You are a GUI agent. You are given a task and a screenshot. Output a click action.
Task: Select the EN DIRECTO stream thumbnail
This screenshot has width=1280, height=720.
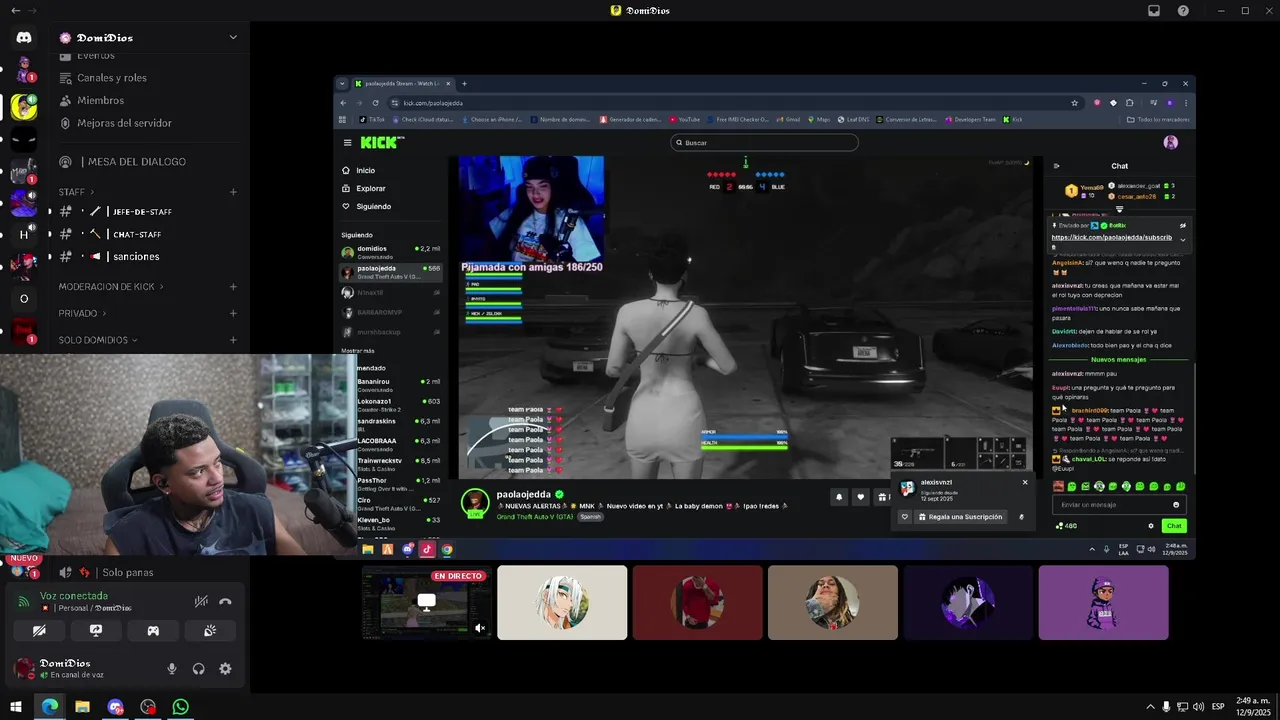[427, 603]
